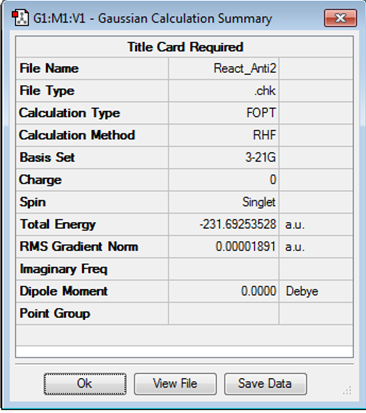Select the total energy value -231.69253528
This screenshot has height=413, width=366.
[238, 224]
